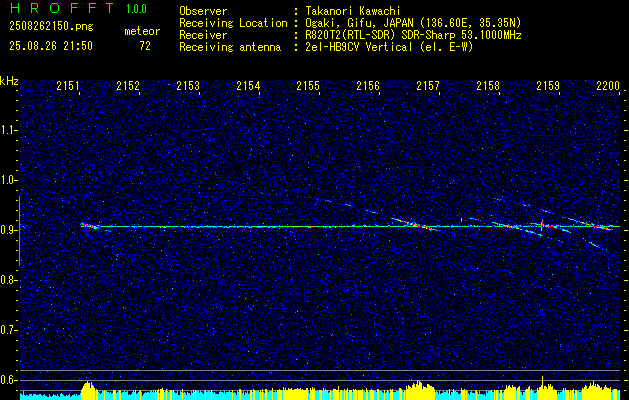Click the Receiving Location label
Viewport: 629px width, 400px height.
click(x=233, y=23)
